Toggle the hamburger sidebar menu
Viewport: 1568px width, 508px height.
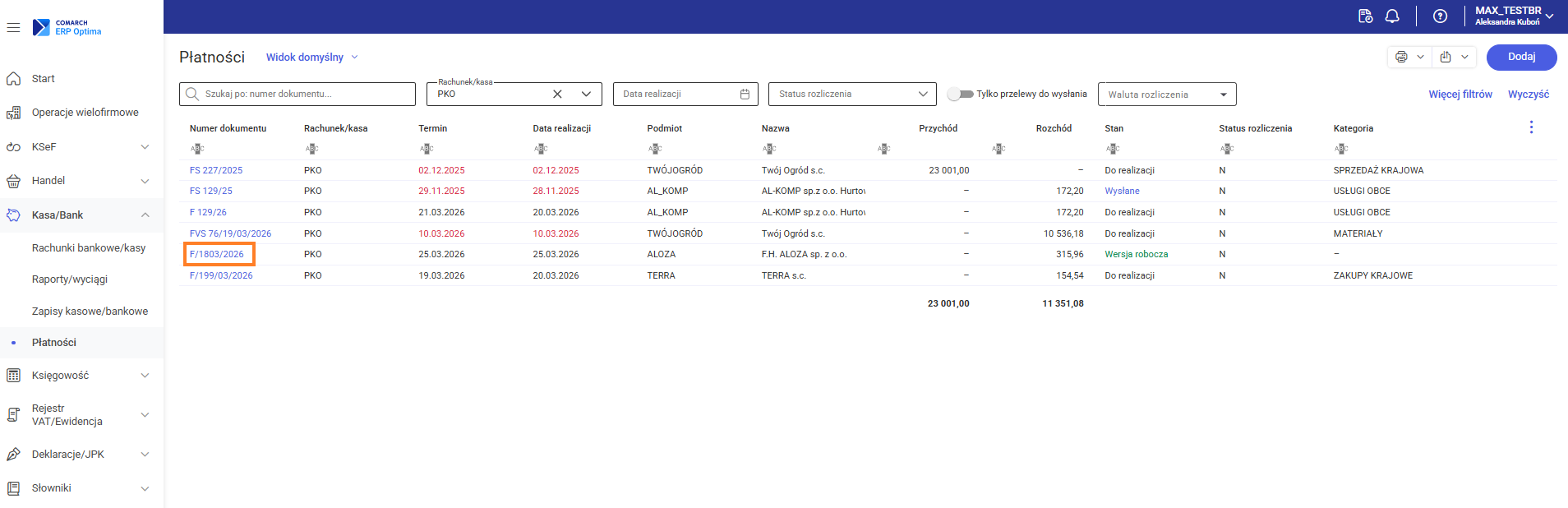click(x=13, y=28)
